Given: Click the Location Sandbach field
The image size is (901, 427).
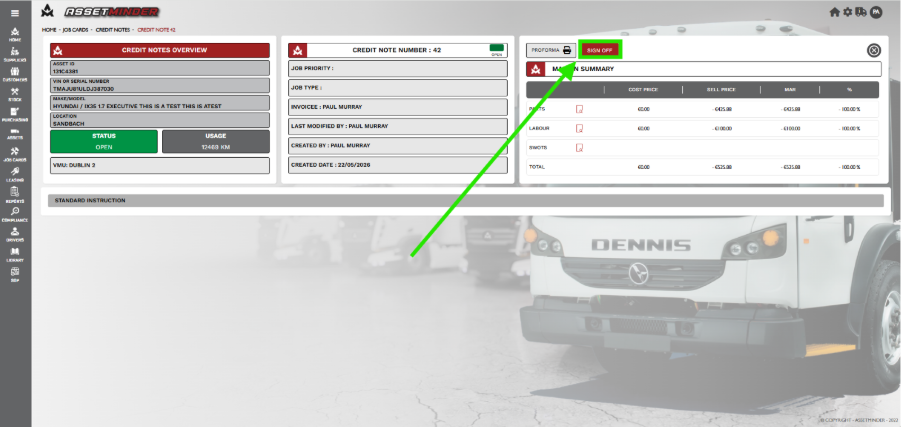Looking at the screenshot, I should click(x=160, y=120).
